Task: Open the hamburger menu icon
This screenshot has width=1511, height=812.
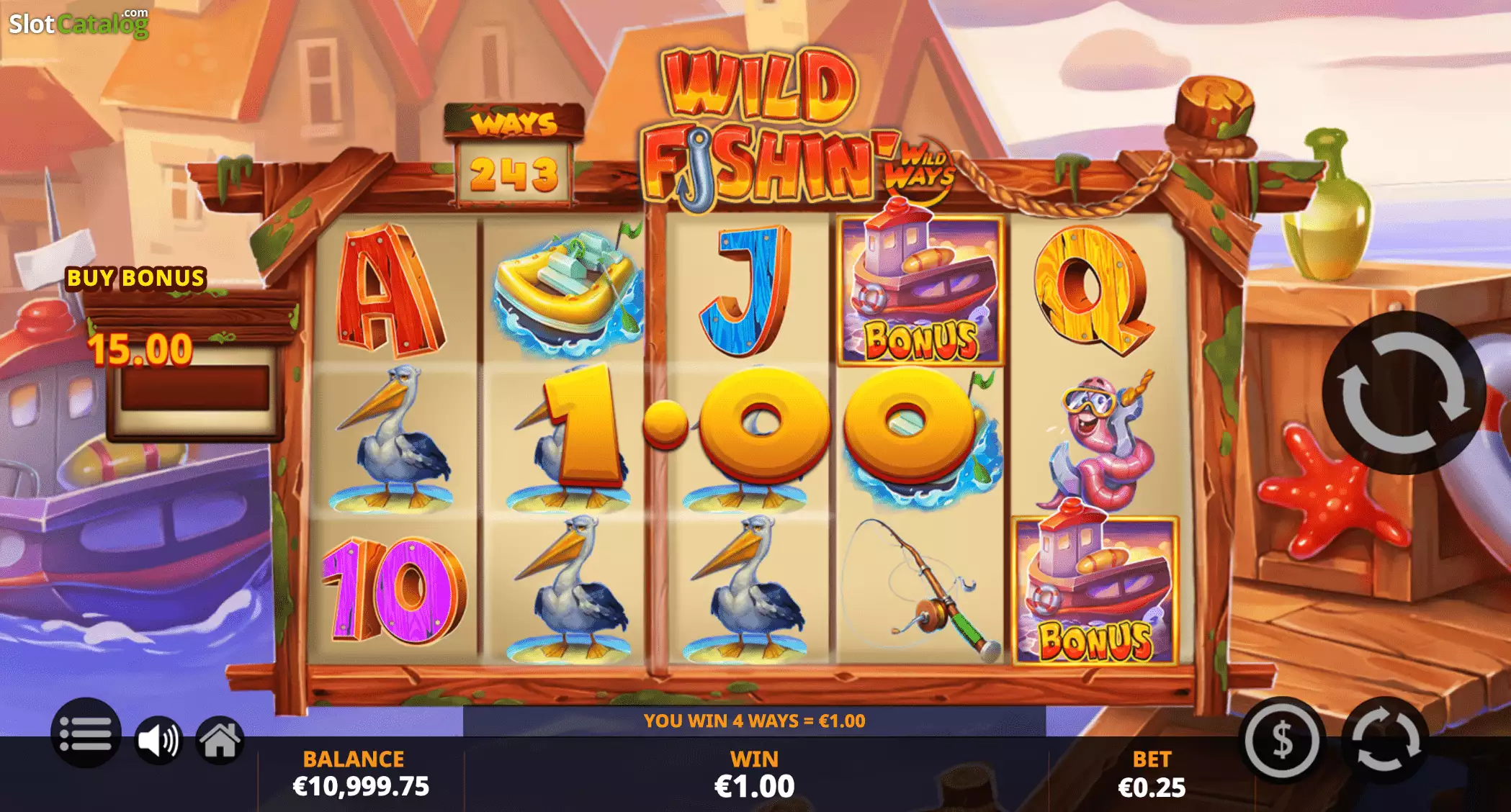Action: (86, 734)
